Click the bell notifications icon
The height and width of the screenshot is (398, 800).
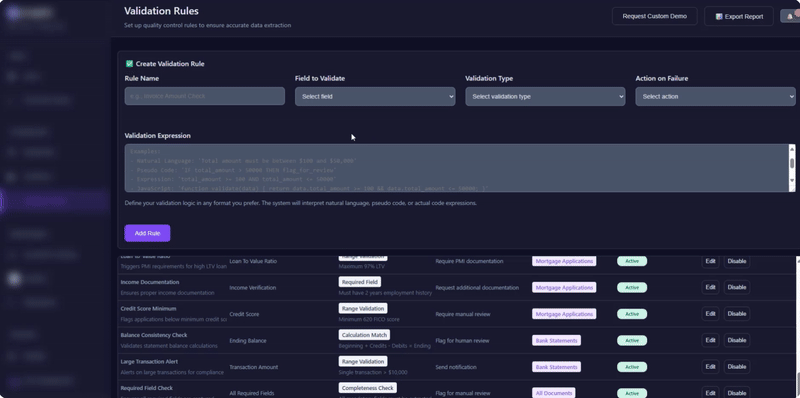click(790, 16)
